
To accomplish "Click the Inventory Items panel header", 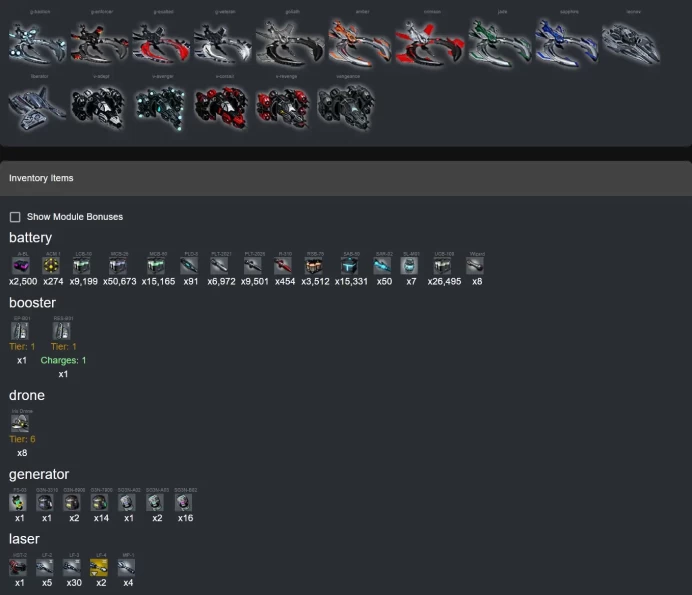I will point(346,178).
